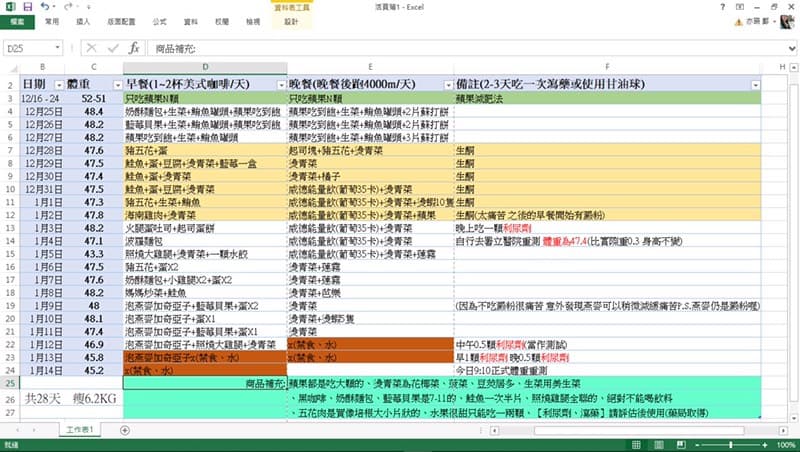The width and height of the screenshot is (800, 452).
Task: Click previous sheet navigation arrow
Action: pyautogui.click(x=18, y=430)
